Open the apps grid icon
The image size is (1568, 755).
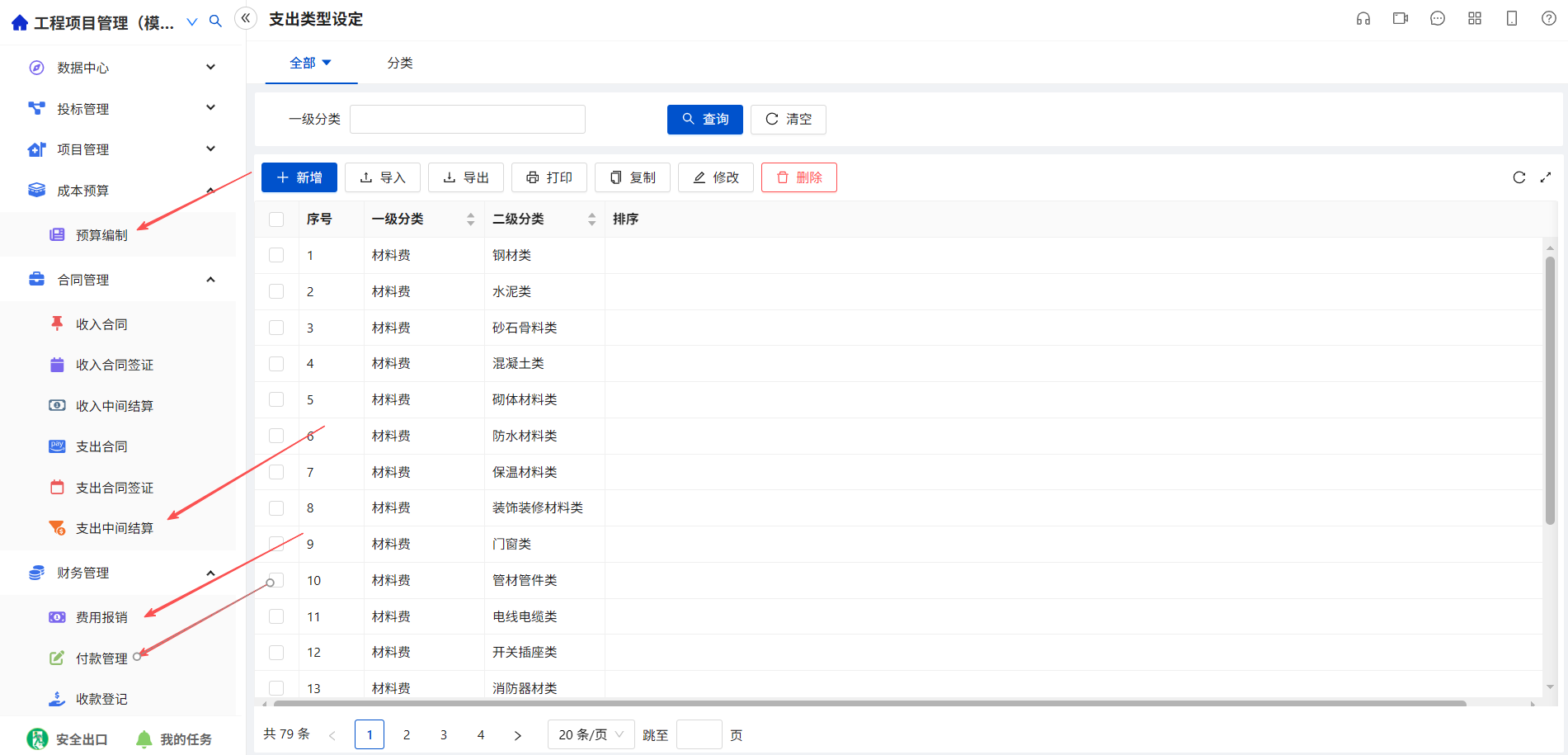[1475, 18]
